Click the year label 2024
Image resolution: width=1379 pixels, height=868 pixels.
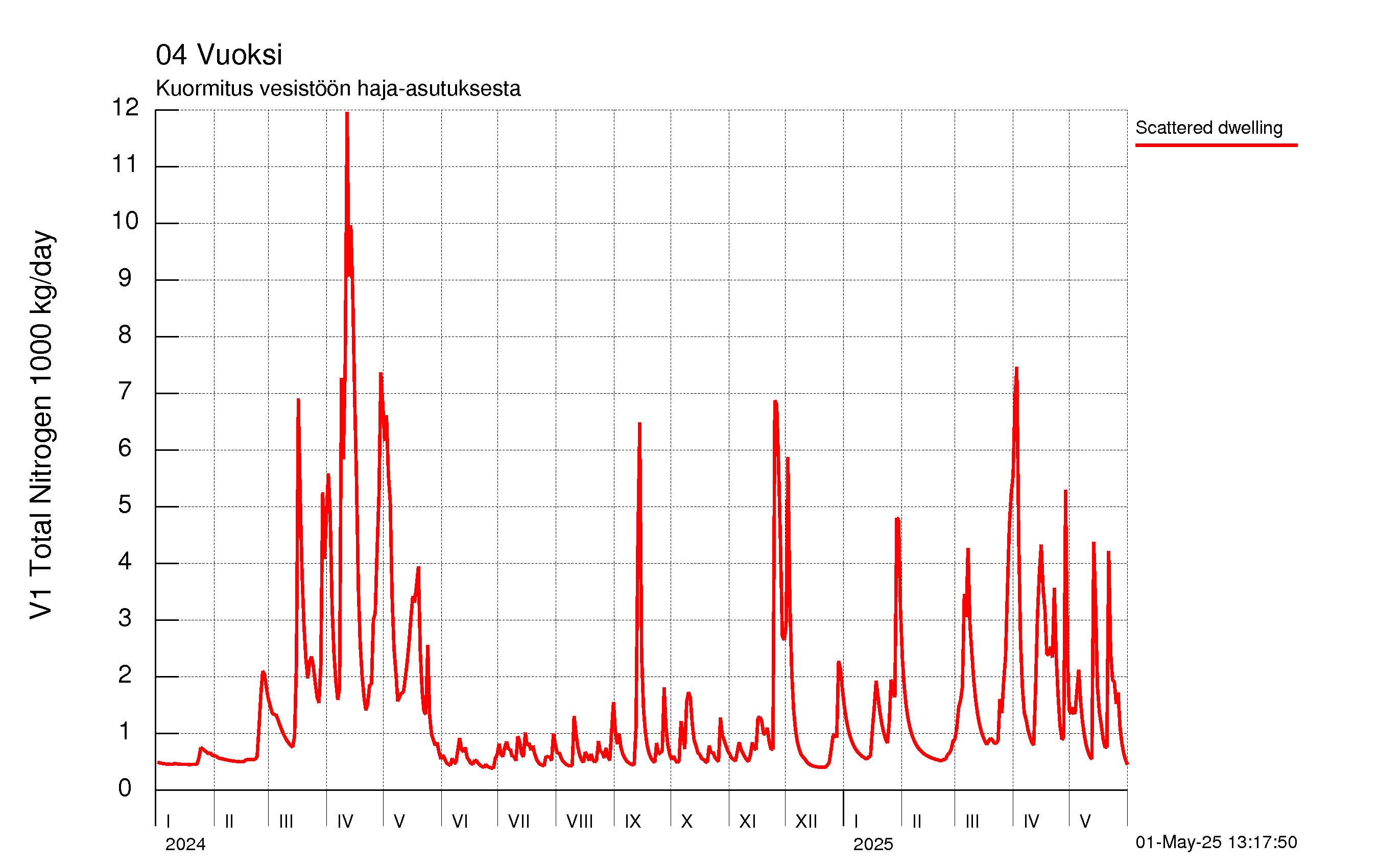tap(185, 845)
